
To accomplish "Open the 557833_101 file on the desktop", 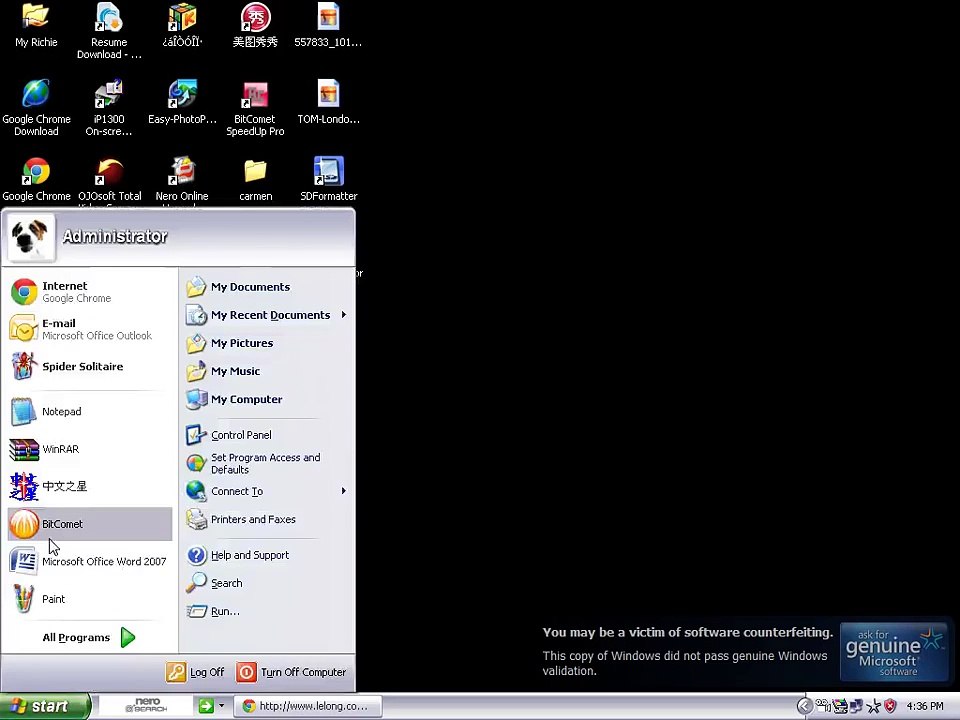I will [x=328, y=26].
